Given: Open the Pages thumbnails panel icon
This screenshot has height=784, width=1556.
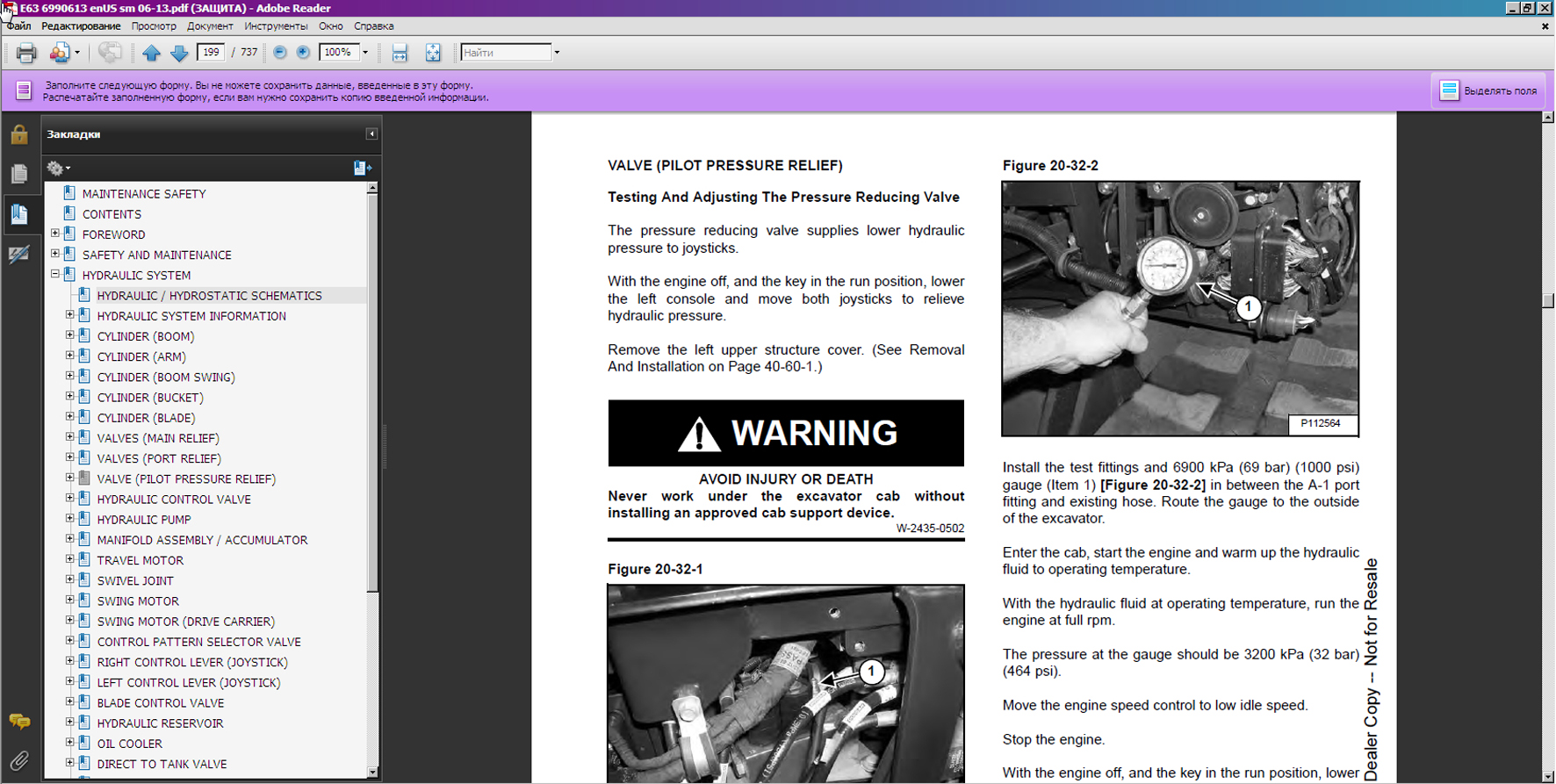Looking at the screenshot, I should (19, 174).
